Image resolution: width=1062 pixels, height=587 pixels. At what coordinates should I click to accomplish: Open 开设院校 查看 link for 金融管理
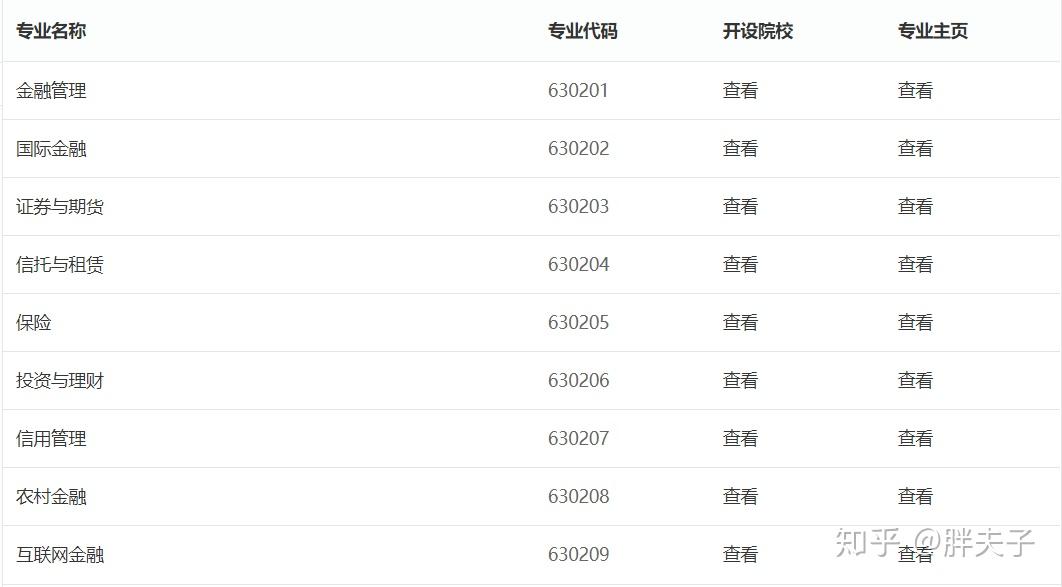click(740, 90)
